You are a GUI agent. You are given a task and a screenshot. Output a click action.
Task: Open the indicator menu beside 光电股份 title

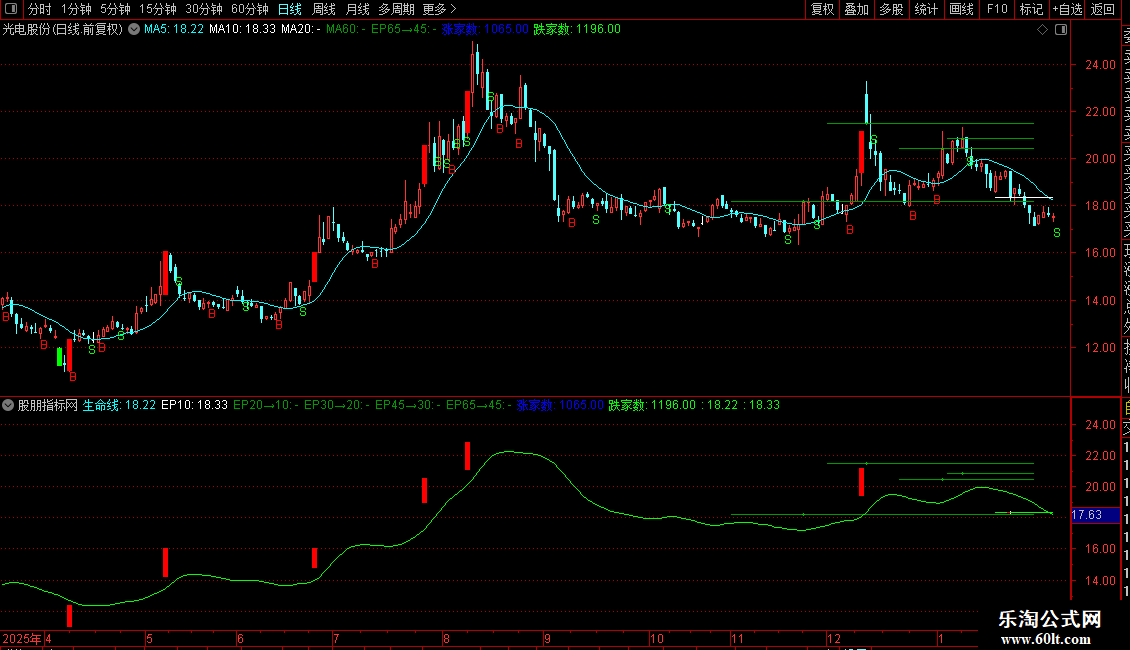tap(134, 30)
